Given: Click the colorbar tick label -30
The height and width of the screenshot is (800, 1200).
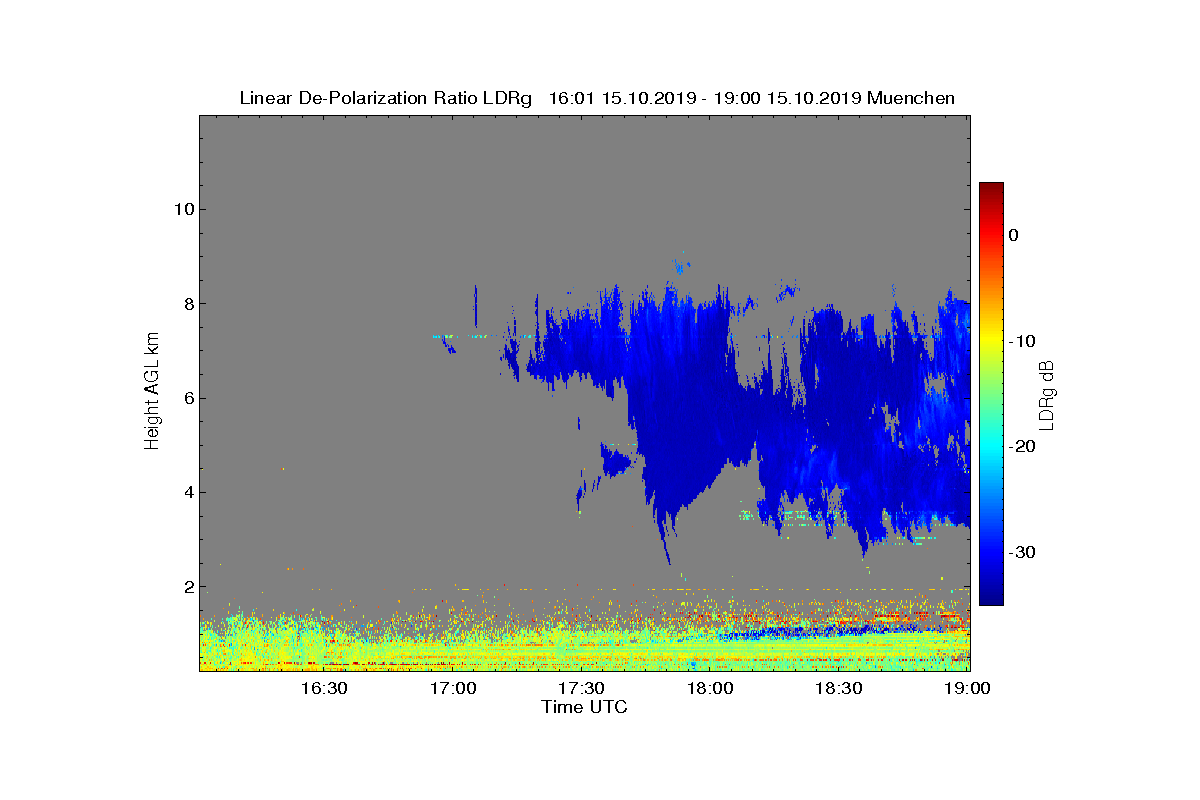Looking at the screenshot, I should coord(1021,553).
